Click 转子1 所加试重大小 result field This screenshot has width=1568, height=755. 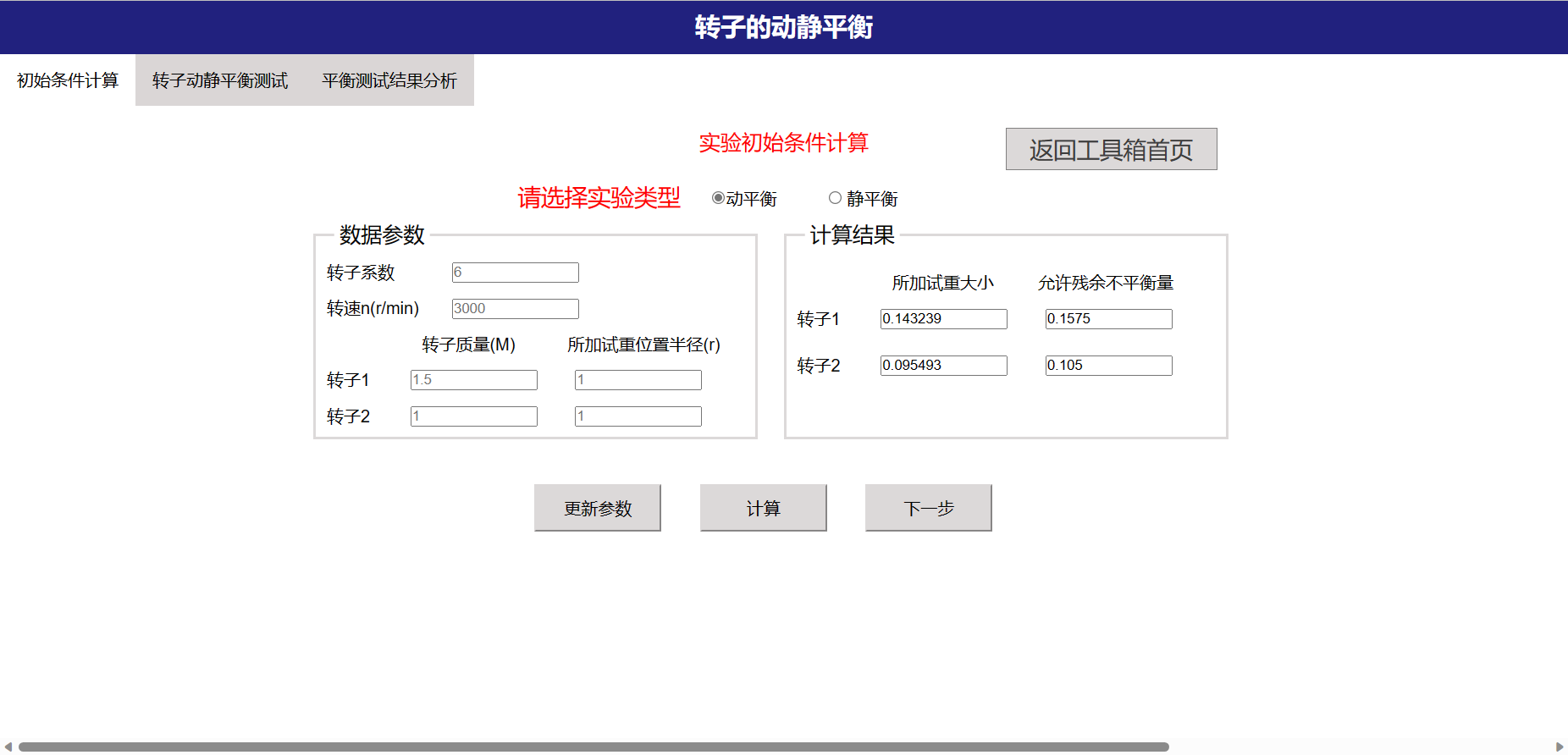(x=943, y=319)
